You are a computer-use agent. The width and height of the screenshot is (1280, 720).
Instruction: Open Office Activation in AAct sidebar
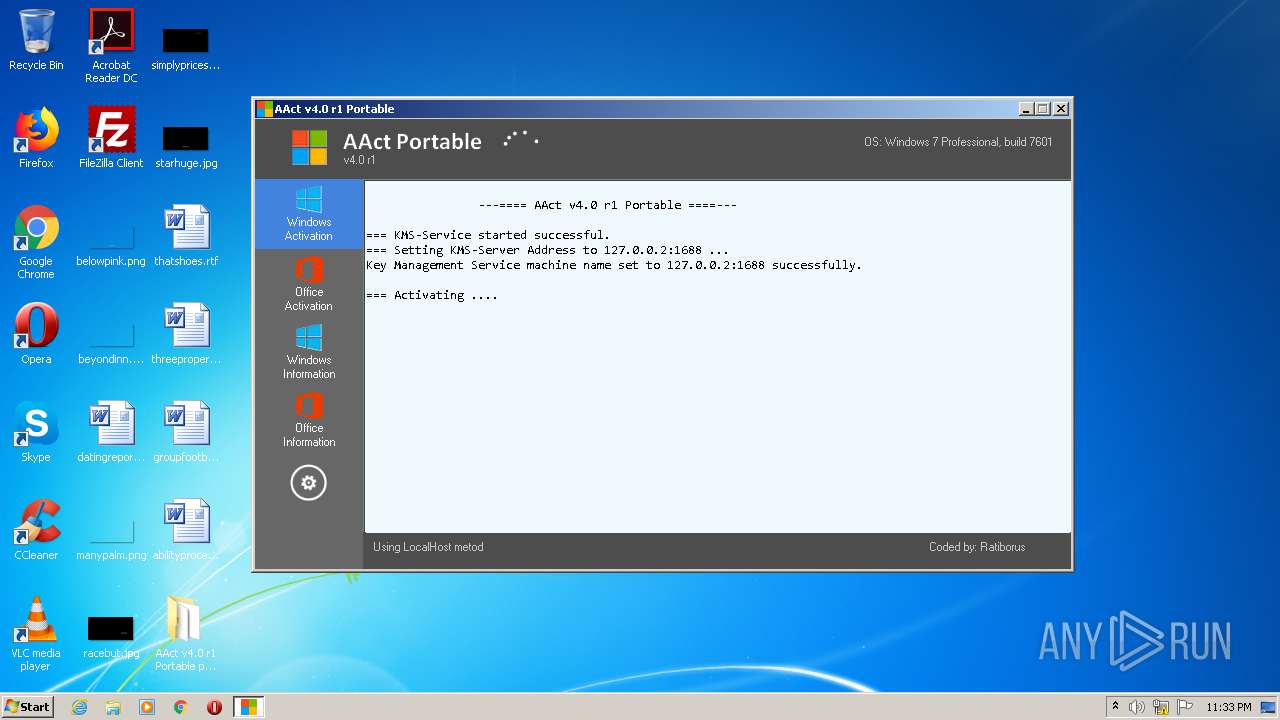click(x=309, y=284)
